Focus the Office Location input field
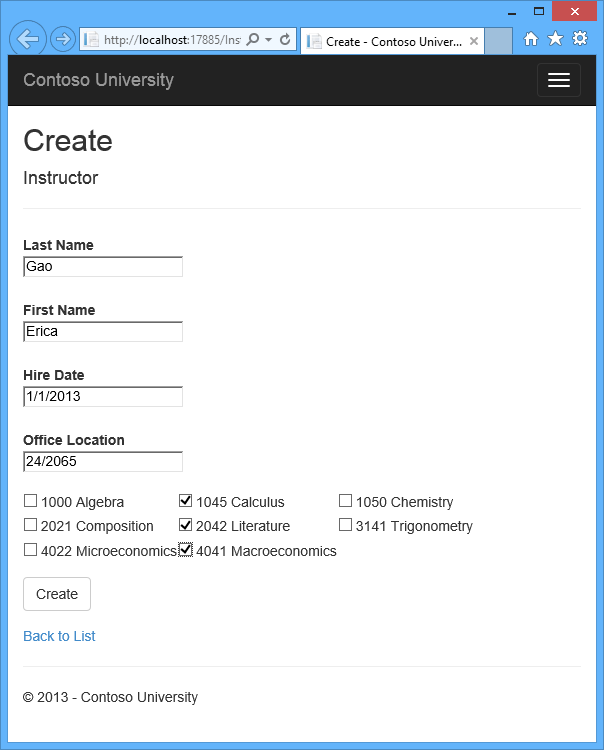This screenshot has width=604, height=750. [103, 462]
